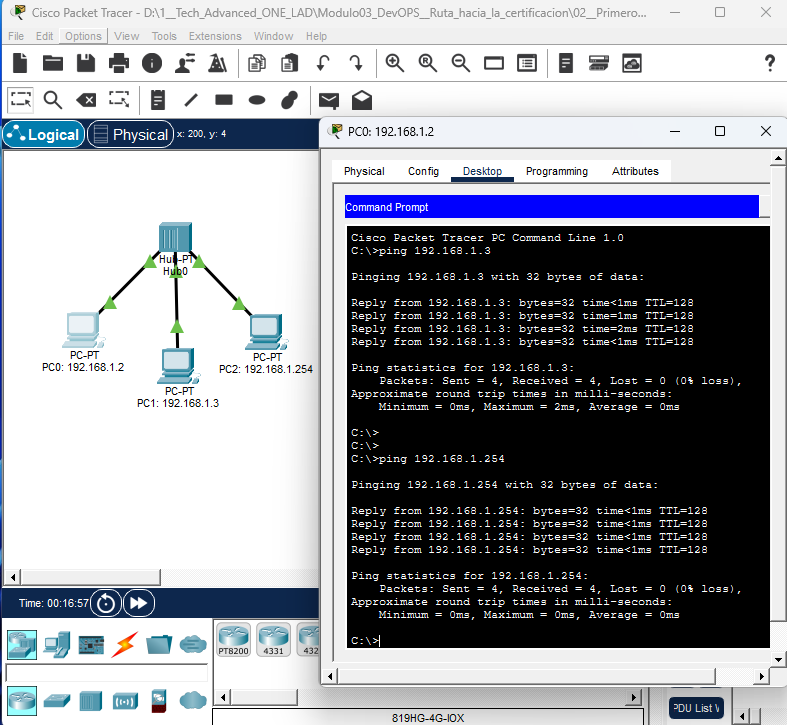Click PC0 window horizontal scrollbar right arrow

762,676
